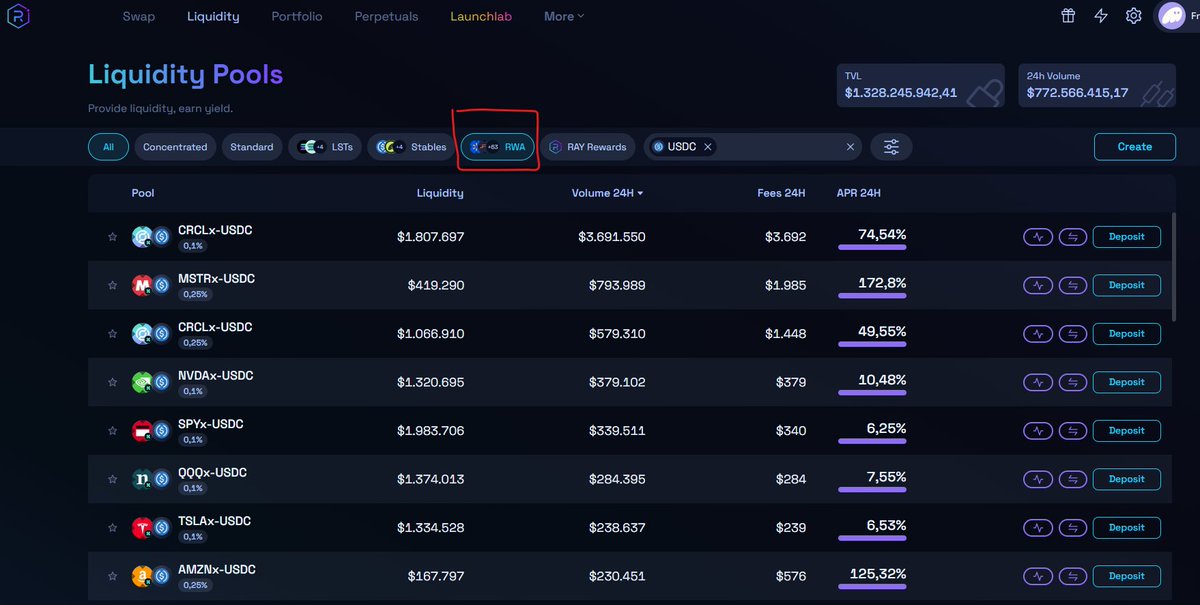The width and height of the screenshot is (1200, 605).
Task: Select the RWA filter chip
Action: coord(498,147)
